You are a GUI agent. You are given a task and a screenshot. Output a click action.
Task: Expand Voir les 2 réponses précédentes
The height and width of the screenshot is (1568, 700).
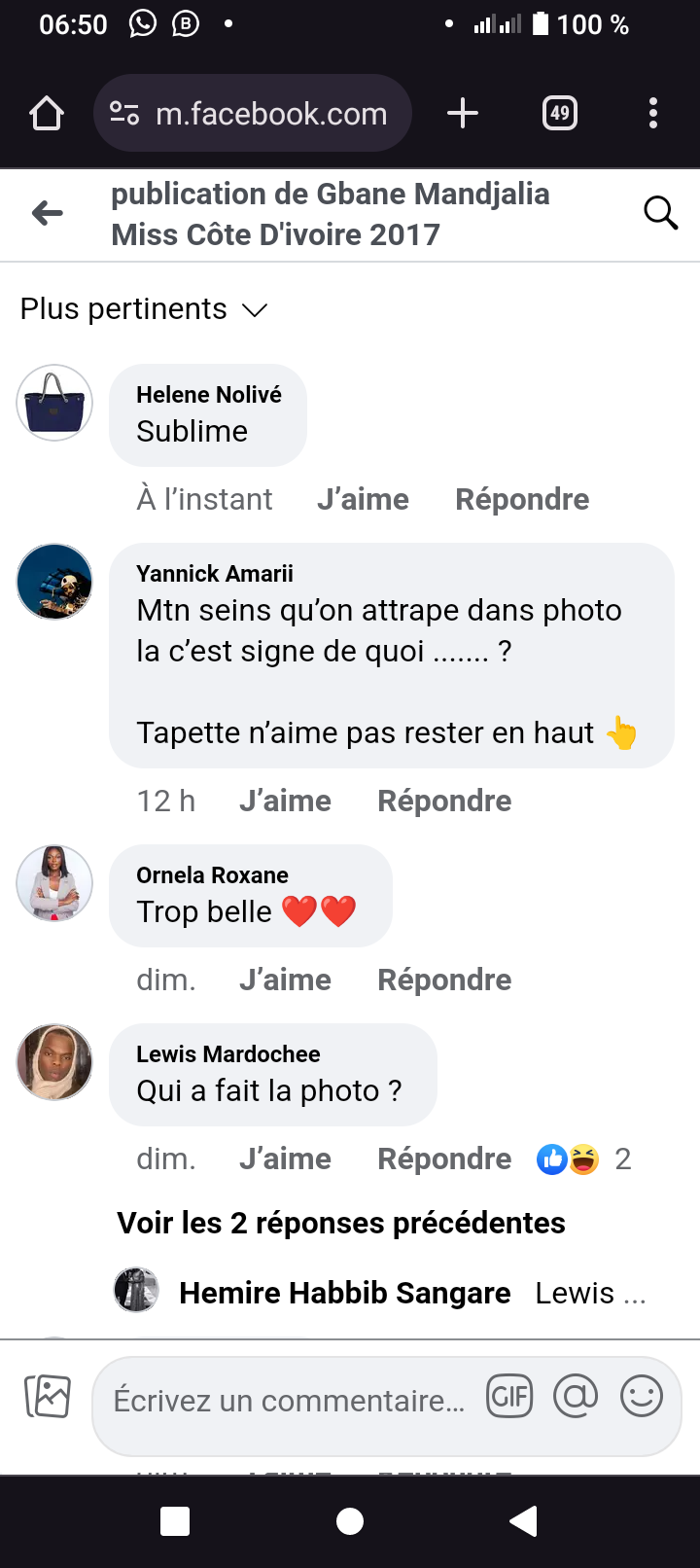341,1223
